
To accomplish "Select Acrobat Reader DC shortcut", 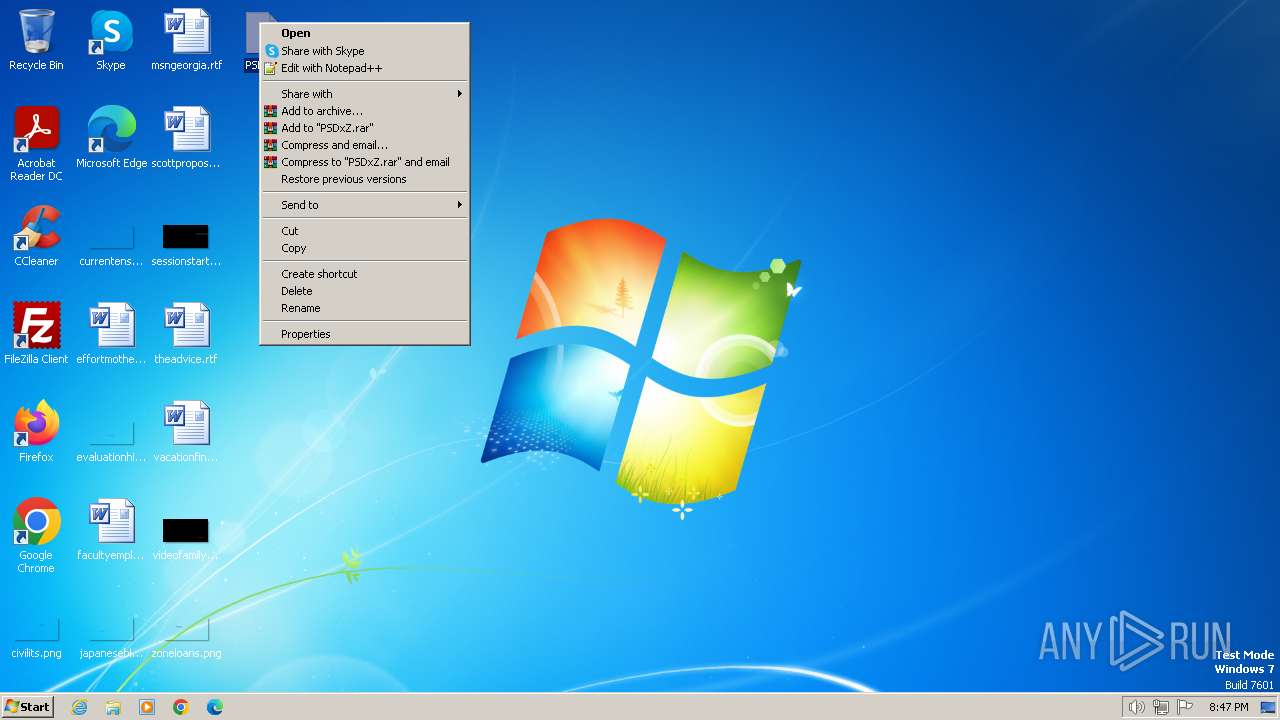I will (x=36, y=144).
